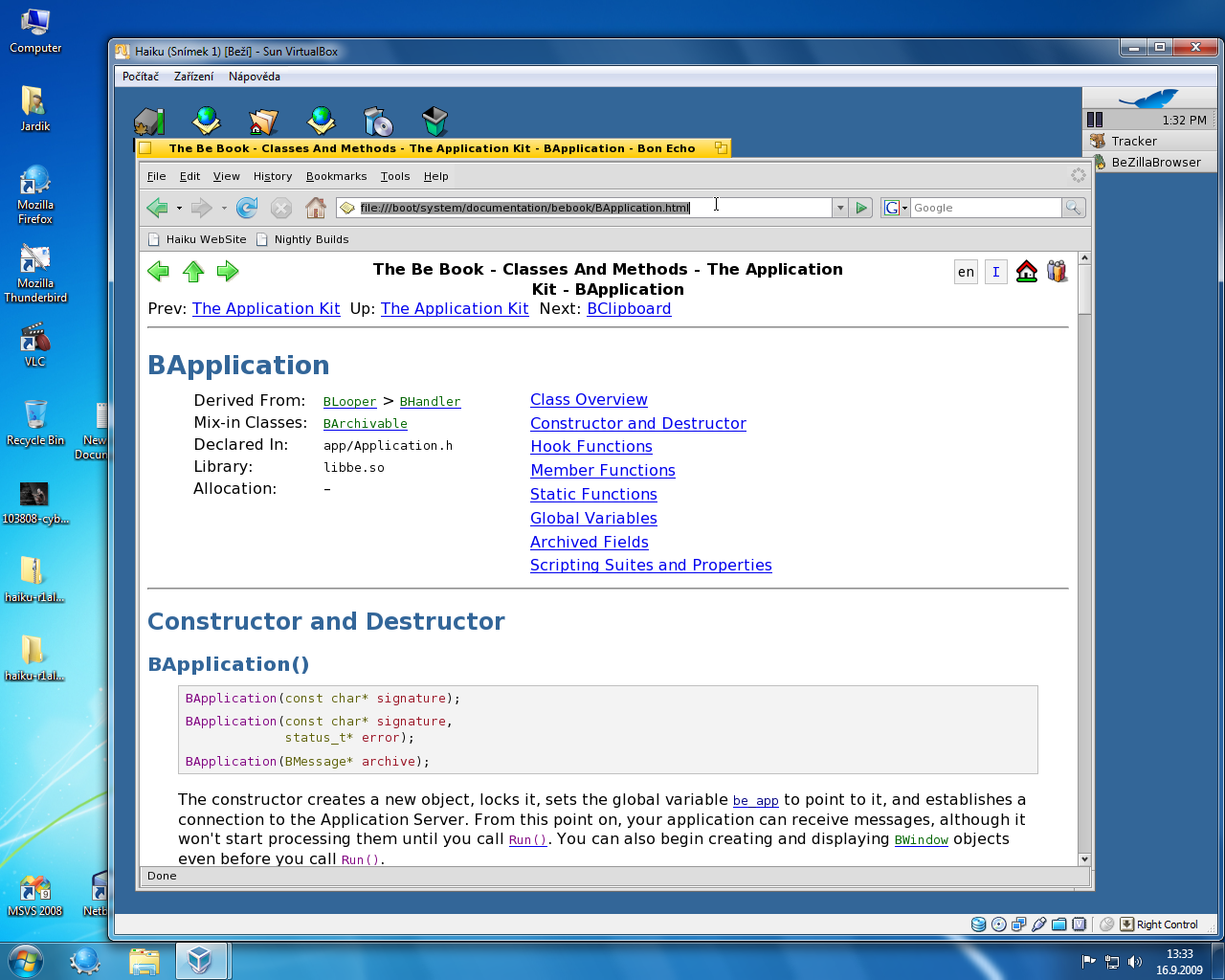Open Windows Explorer from the taskbar
The width and height of the screenshot is (1225, 980).
(x=144, y=961)
